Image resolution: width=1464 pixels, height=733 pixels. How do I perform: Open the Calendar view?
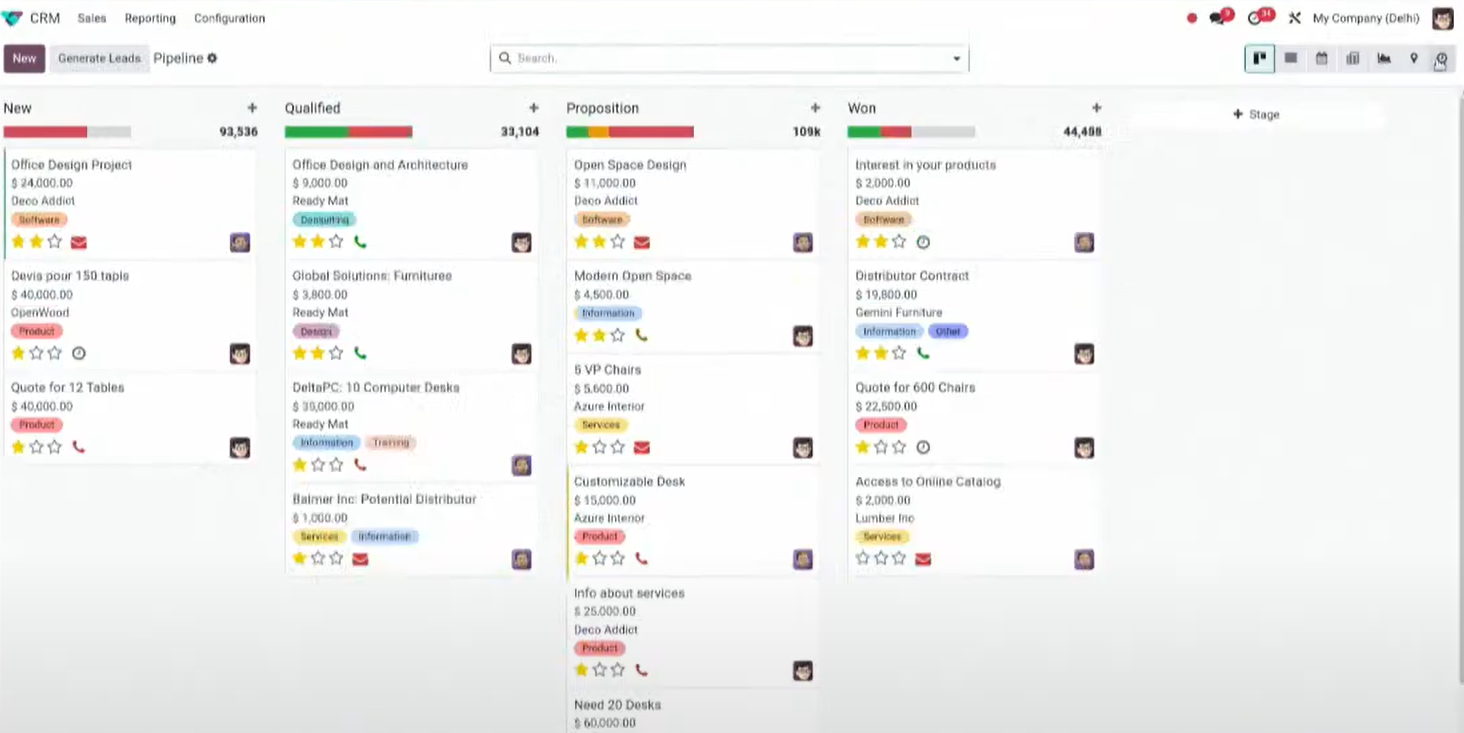pyautogui.click(x=1321, y=58)
